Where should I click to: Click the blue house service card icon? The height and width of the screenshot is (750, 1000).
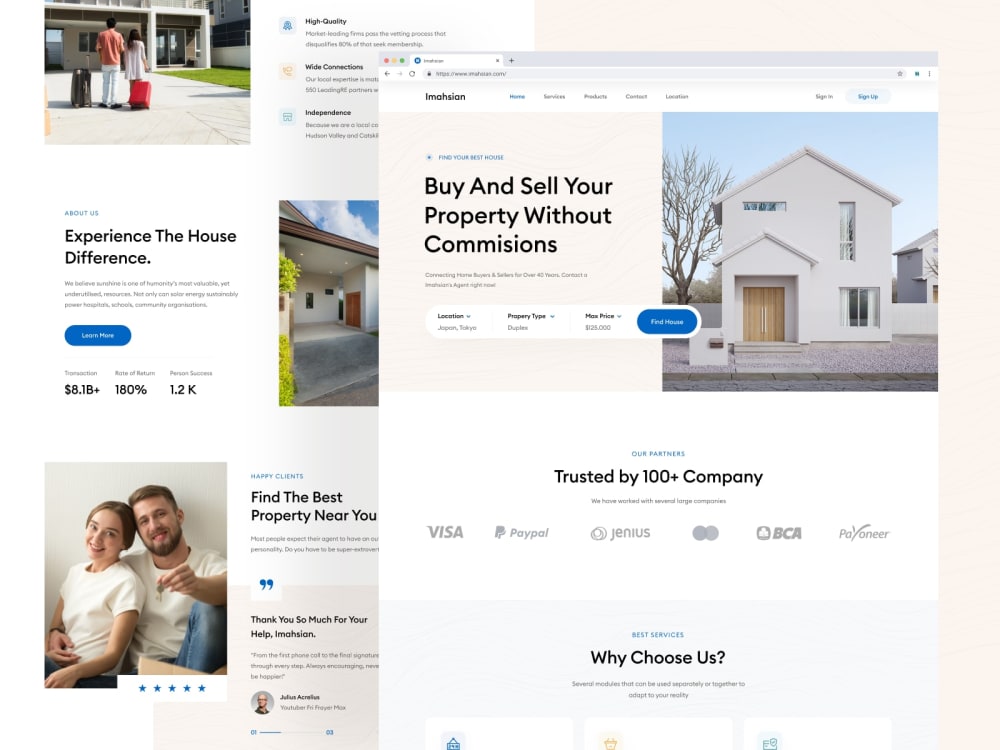453,742
